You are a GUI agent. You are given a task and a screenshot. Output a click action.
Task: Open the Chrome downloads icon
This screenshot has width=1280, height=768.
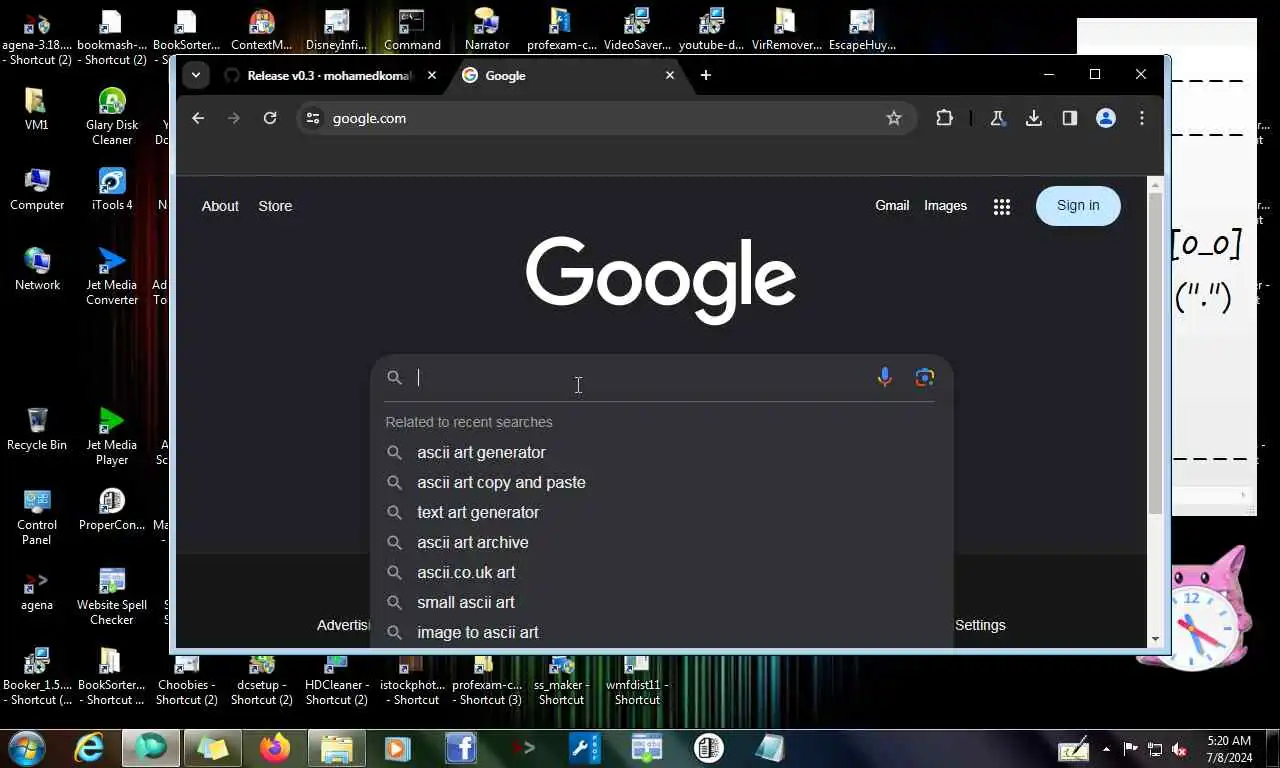[x=1034, y=118]
